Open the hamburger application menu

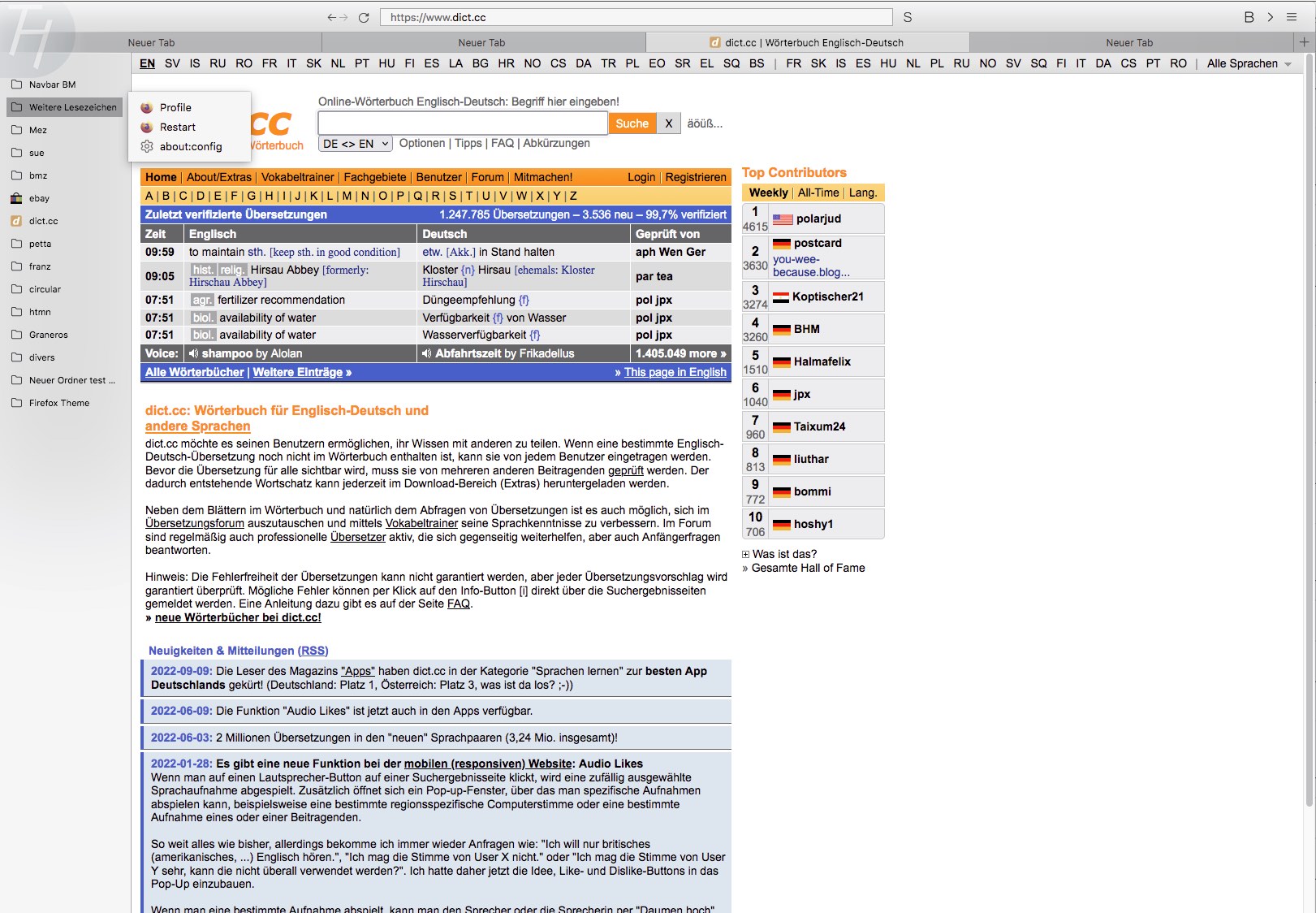coord(1292,17)
